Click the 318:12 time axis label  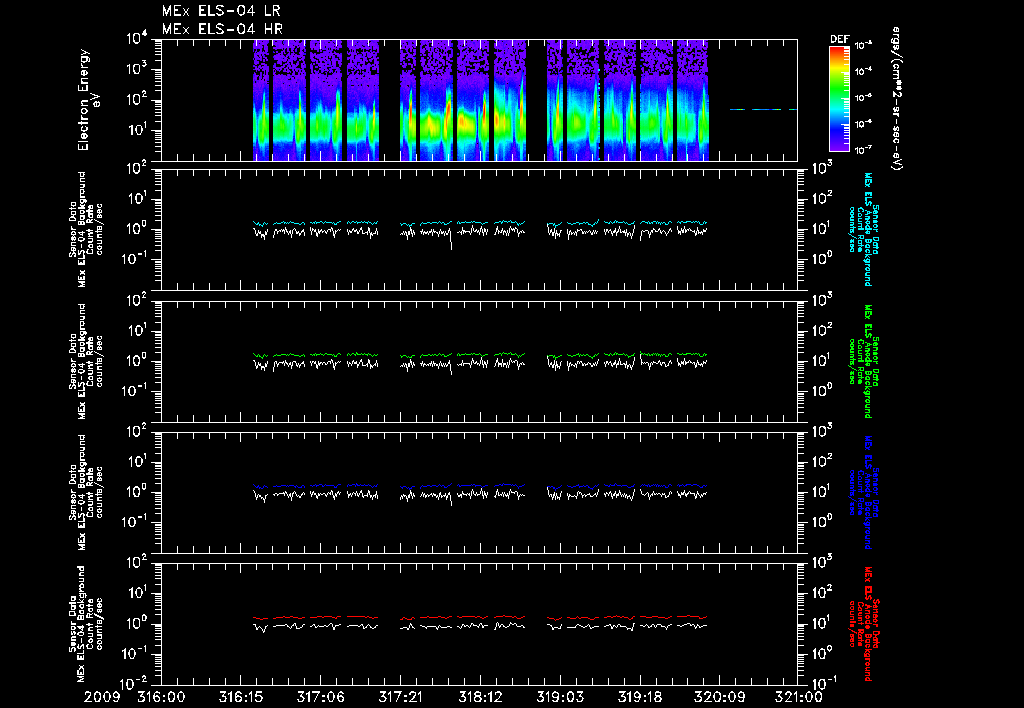480,697
